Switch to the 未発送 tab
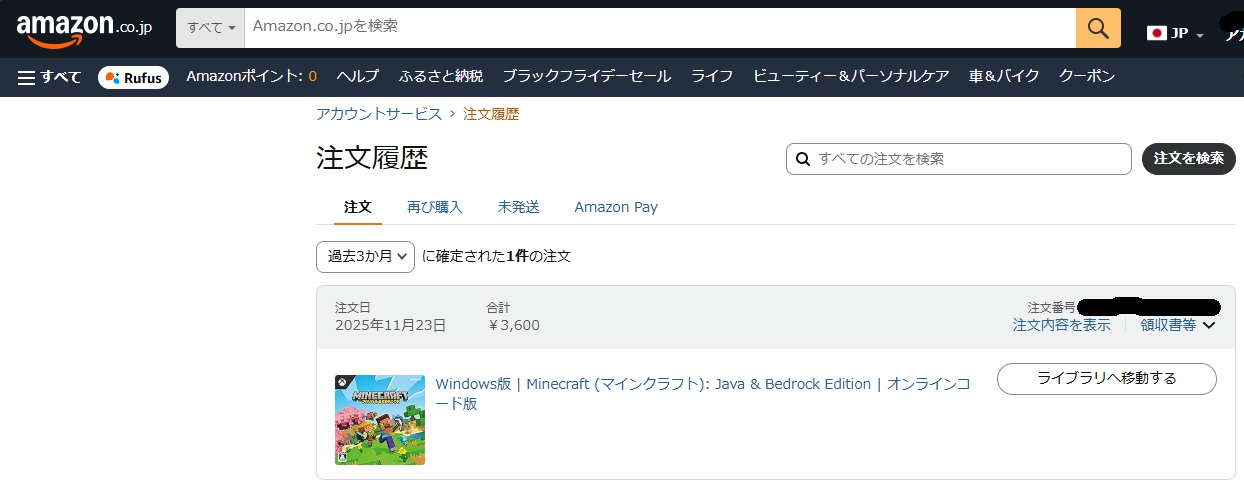This screenshot has width=1244, height=491. coord(518,207)
